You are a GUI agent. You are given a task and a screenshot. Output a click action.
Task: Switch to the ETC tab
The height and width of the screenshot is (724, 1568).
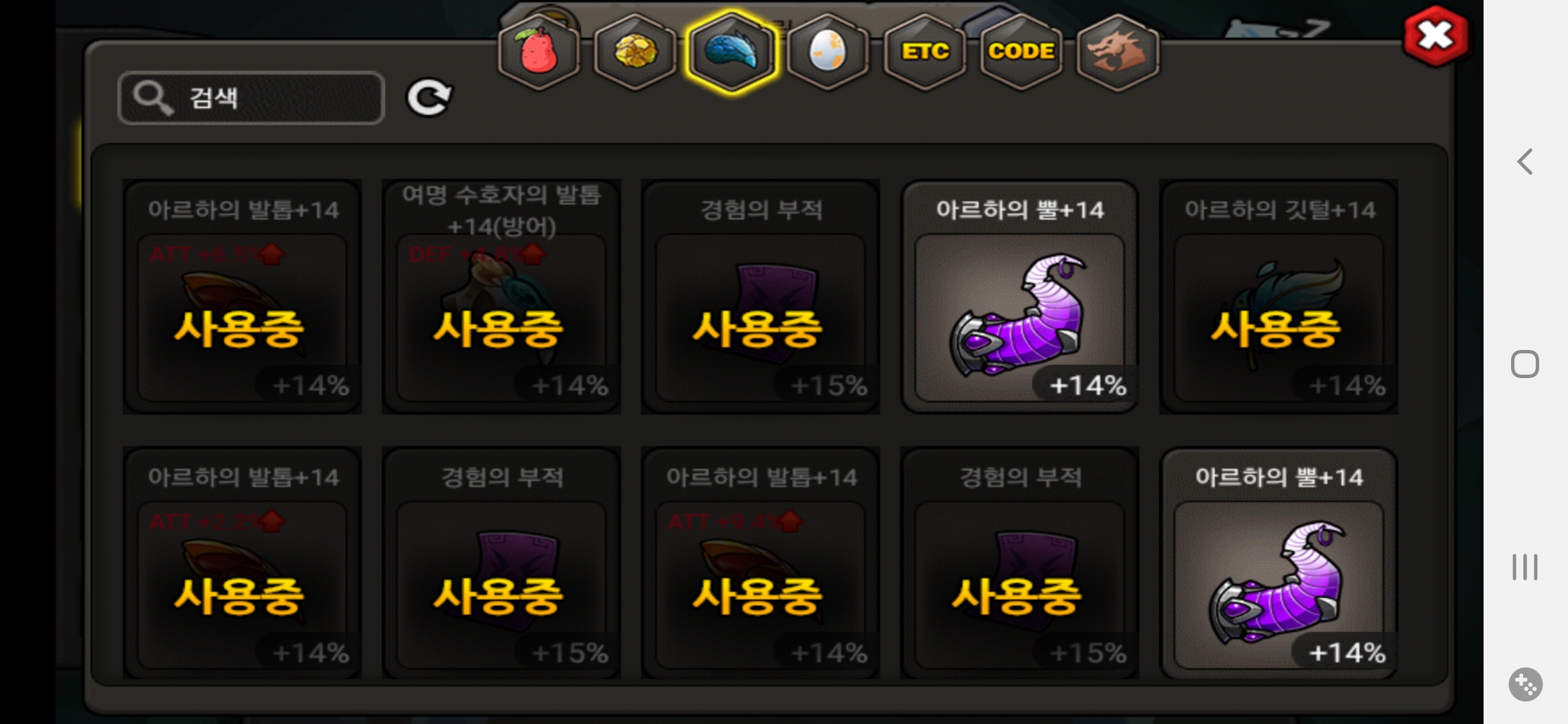pos(925,52)
